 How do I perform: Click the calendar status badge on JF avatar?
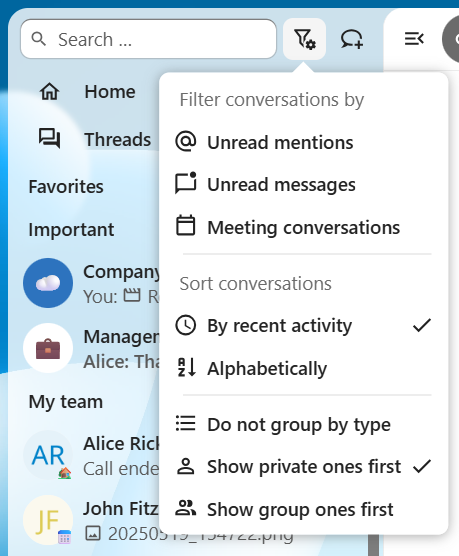click(x=65, y=537)
